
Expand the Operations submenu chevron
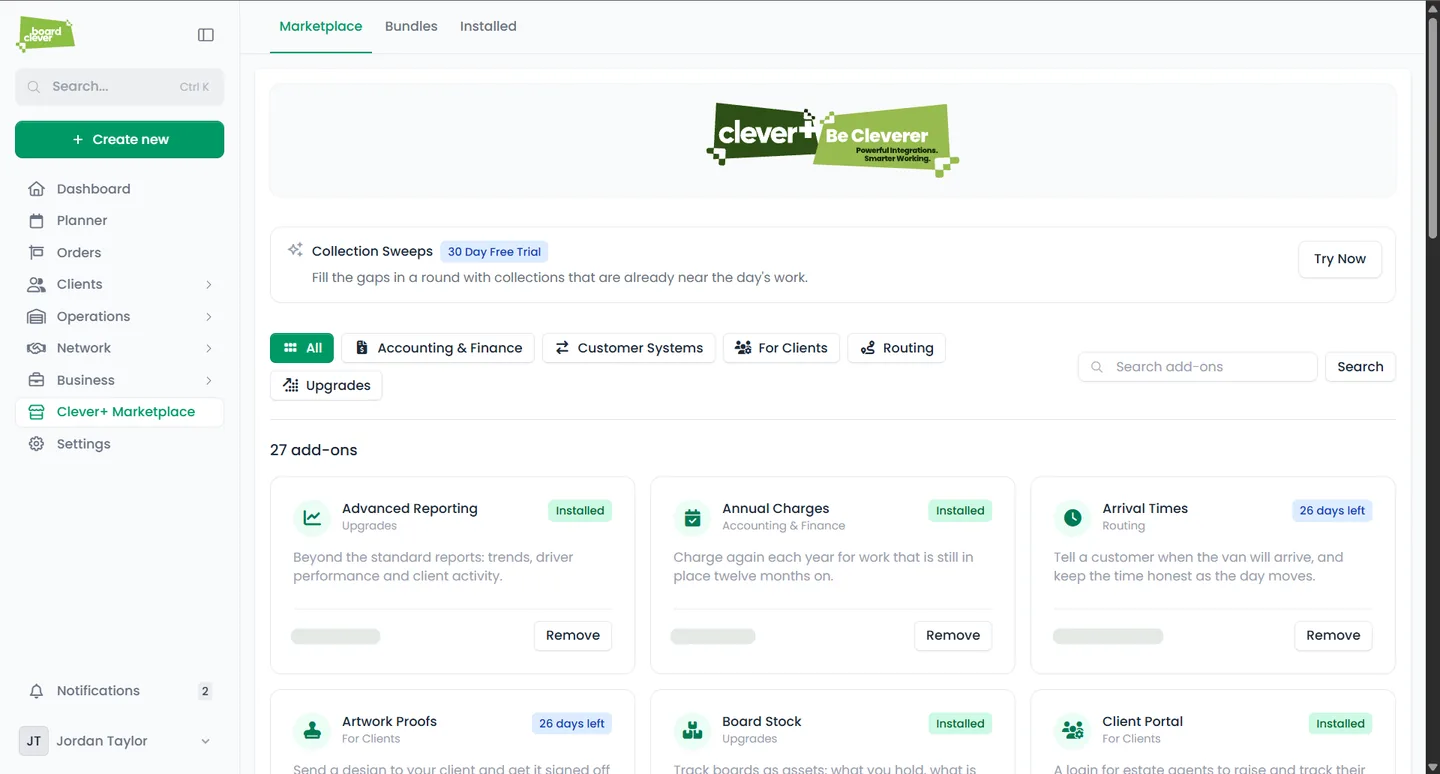click(x=209, y=317)
